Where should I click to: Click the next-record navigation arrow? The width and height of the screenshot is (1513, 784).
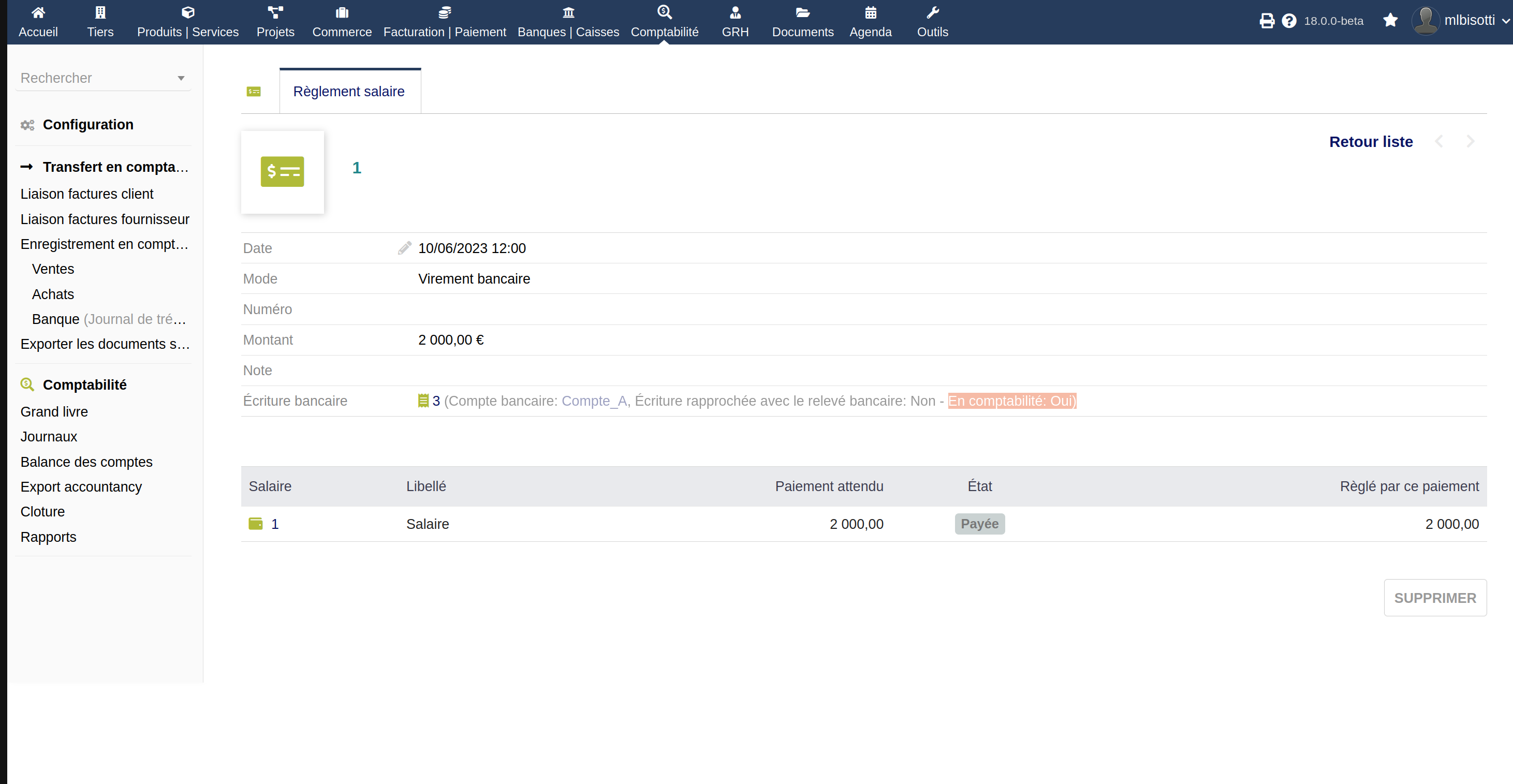(1471, 141)
